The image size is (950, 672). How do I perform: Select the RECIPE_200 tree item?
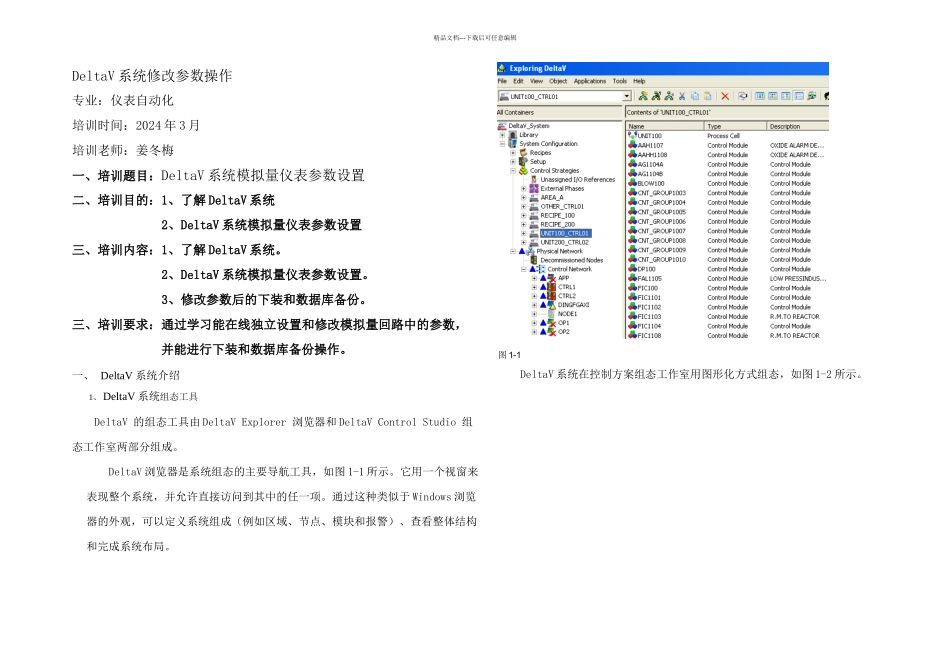coord(557,224)
